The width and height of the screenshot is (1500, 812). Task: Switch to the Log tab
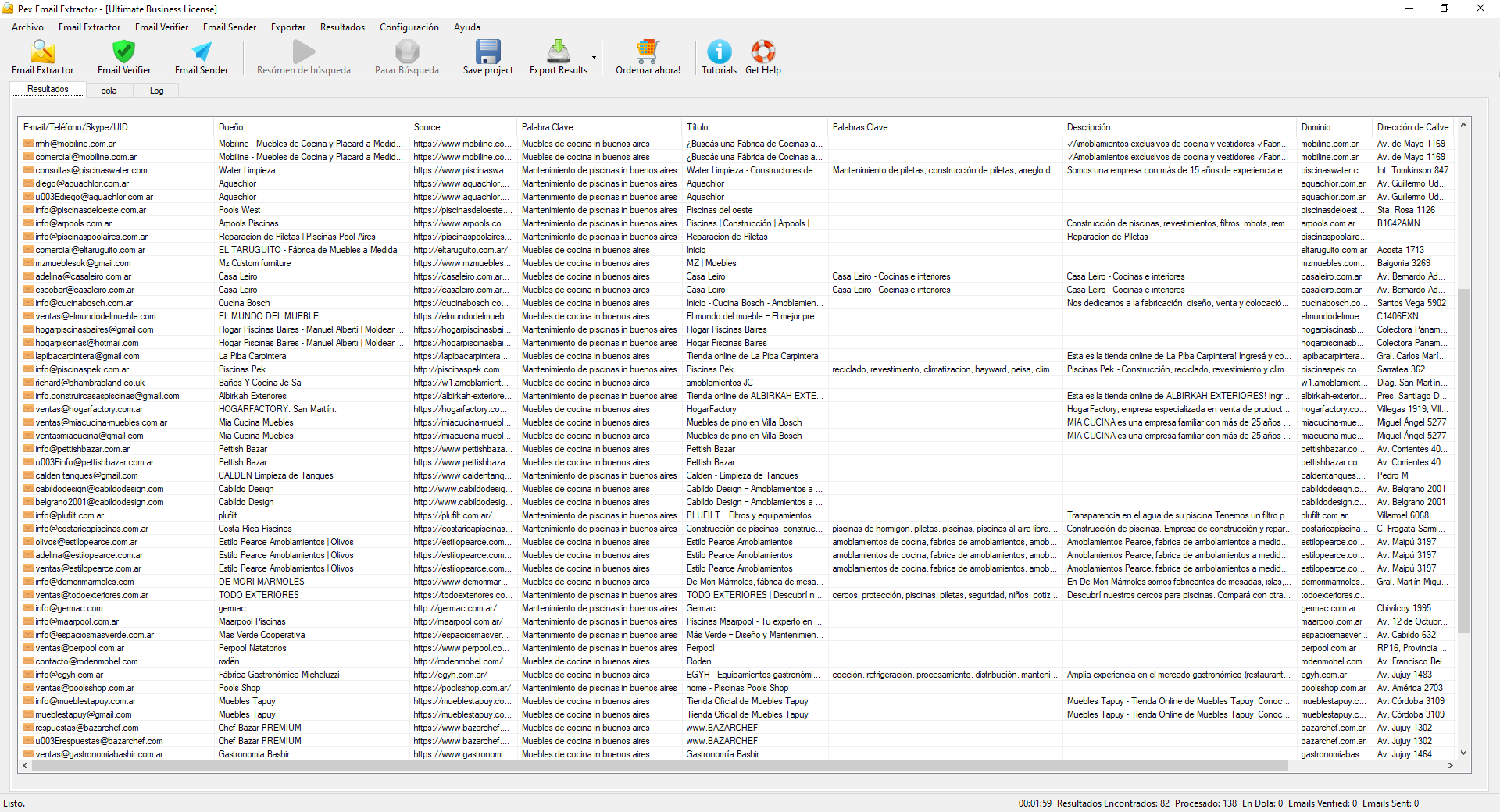(x=156, y=91)
